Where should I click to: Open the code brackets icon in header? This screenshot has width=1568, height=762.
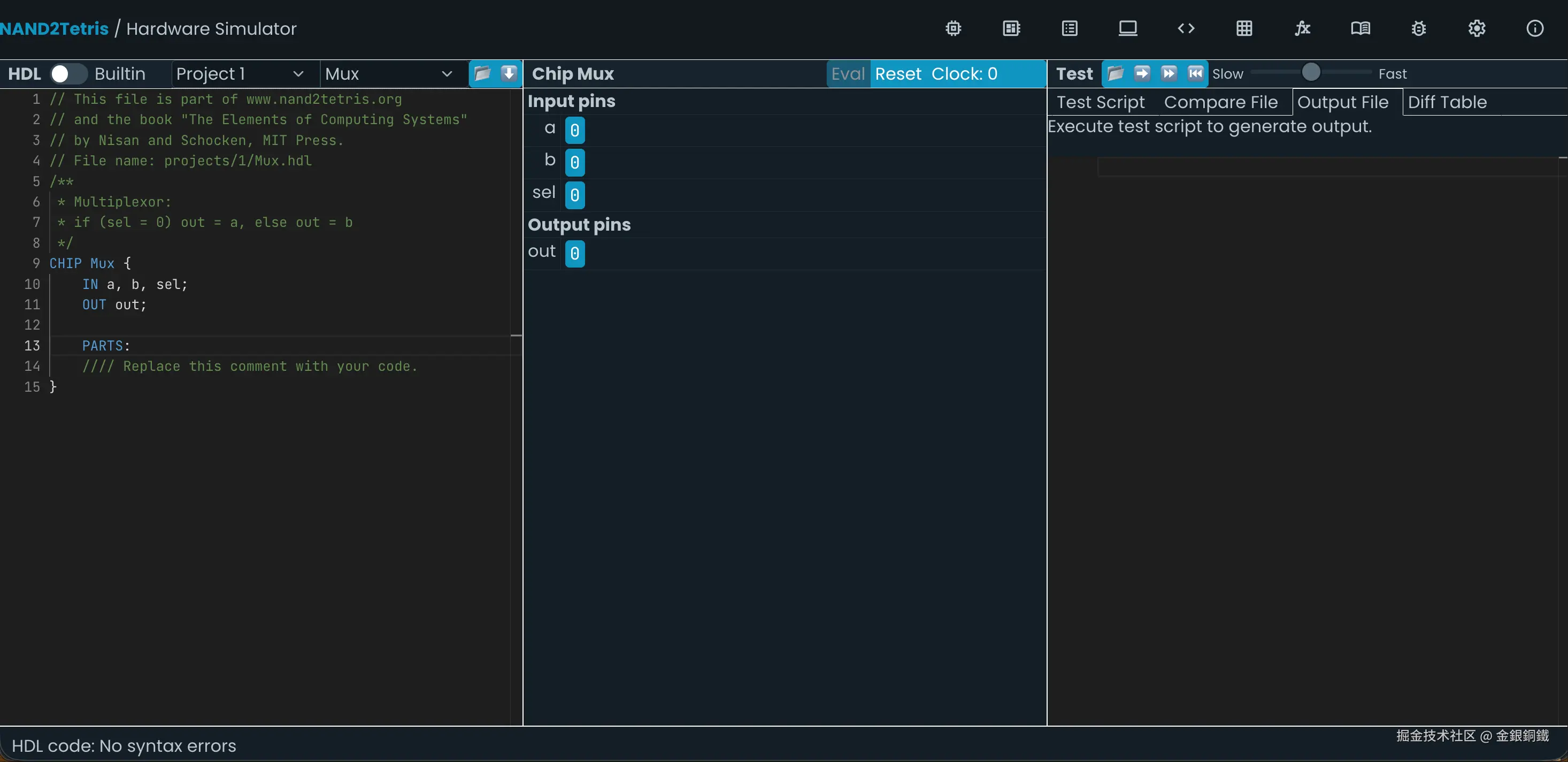tap(1186, 28)
